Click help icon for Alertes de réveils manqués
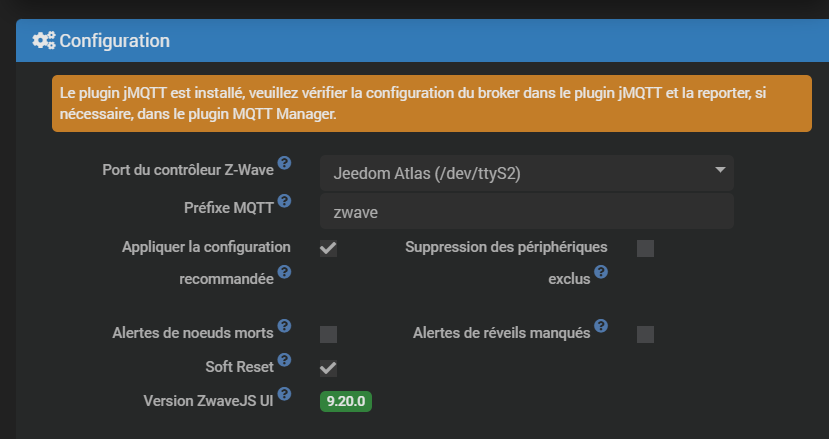The height and width of the screenshot is (439, 829). point(601,326)
